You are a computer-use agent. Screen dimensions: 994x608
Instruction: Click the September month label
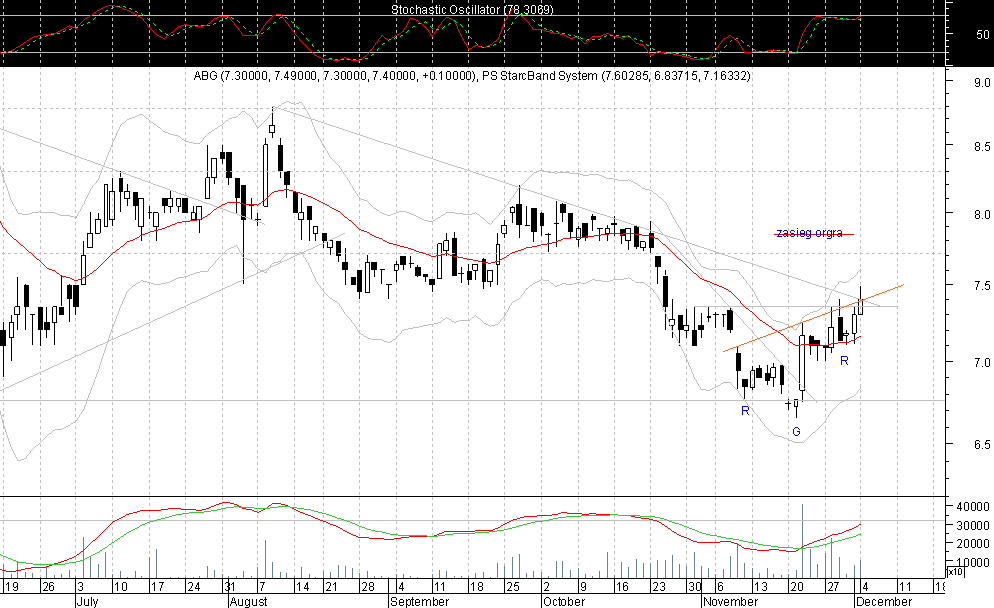(420, 601)
